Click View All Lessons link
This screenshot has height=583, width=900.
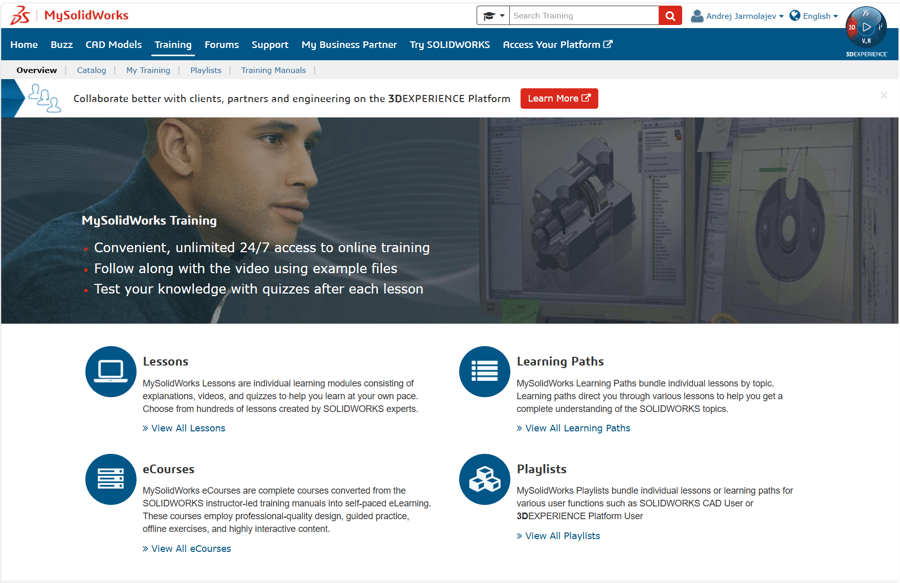[x=184, y=428]
